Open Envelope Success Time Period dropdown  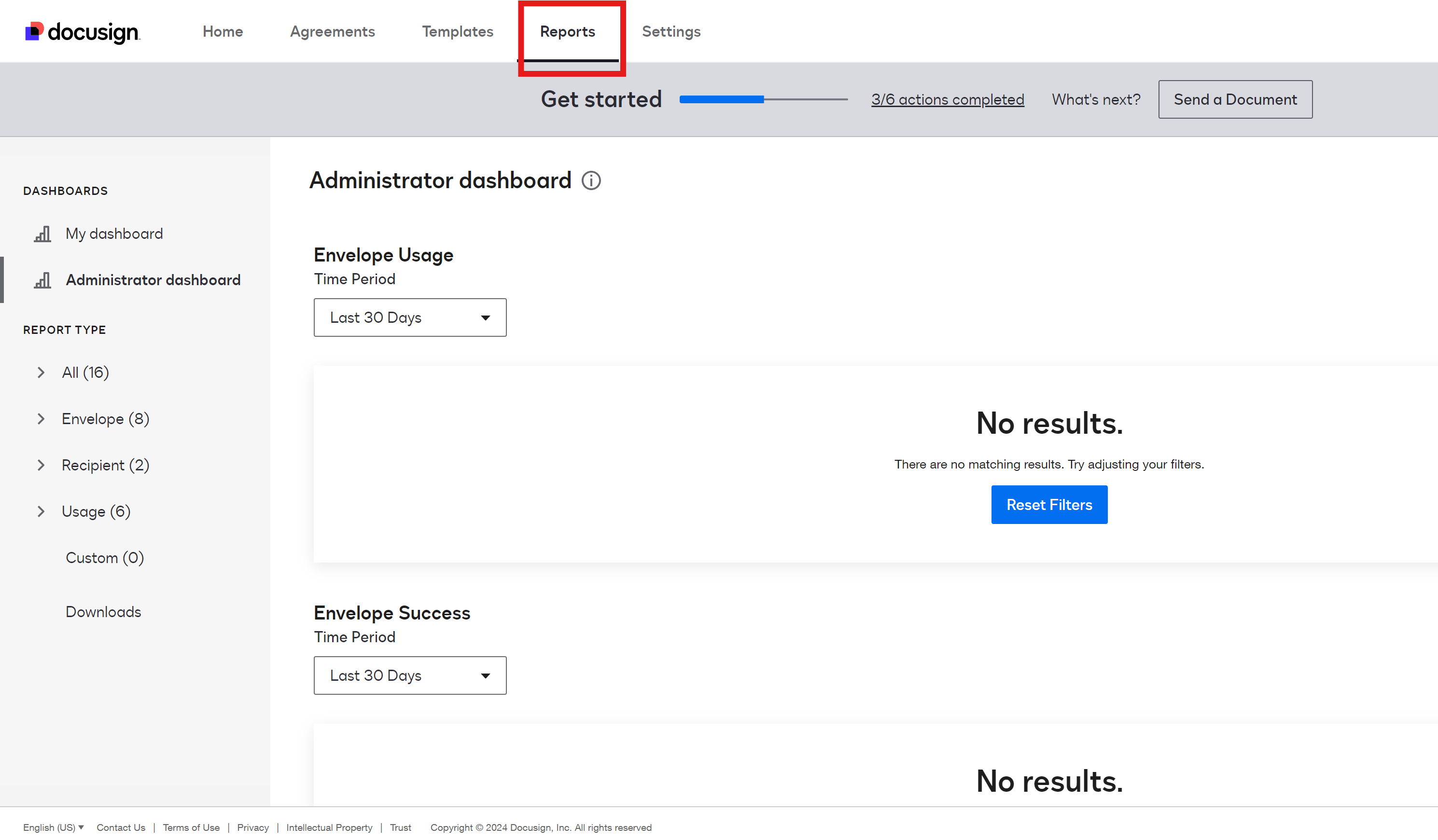pyautogui.click(x=410, y=675)
